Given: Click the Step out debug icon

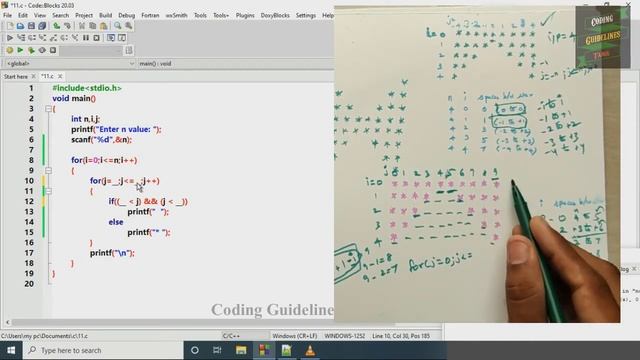Looking at the screenshot, I should pyautogui.click(x=53, y=38).
